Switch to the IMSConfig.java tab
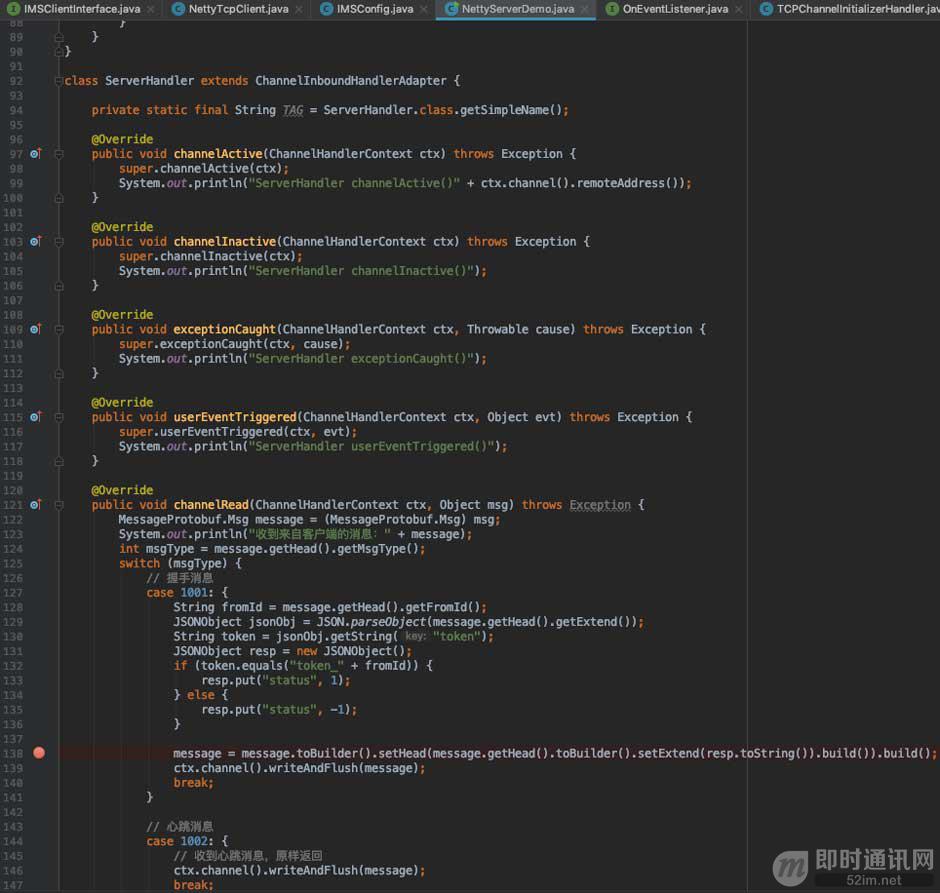The width and height of the screenshot is (940, 893). [374, 9]
